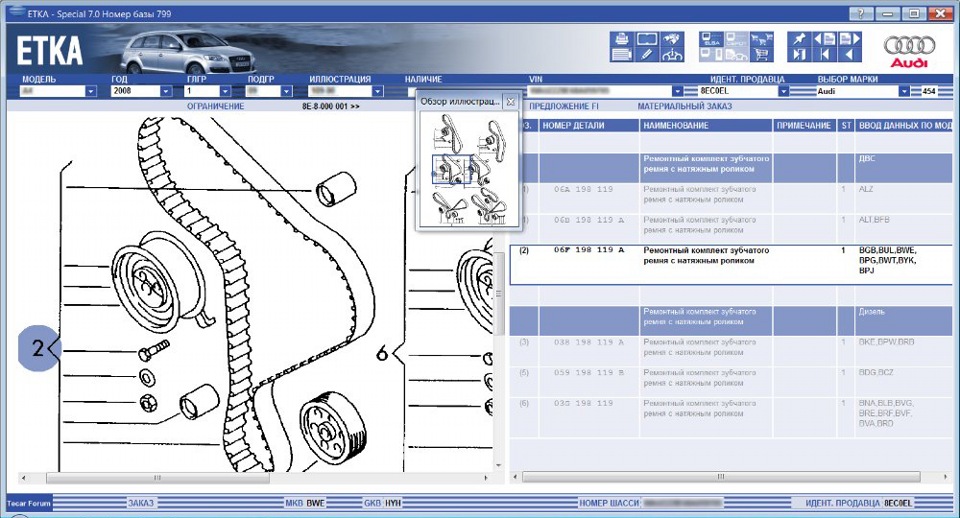Click the single back arrow icon

click(x=849, y=54)
